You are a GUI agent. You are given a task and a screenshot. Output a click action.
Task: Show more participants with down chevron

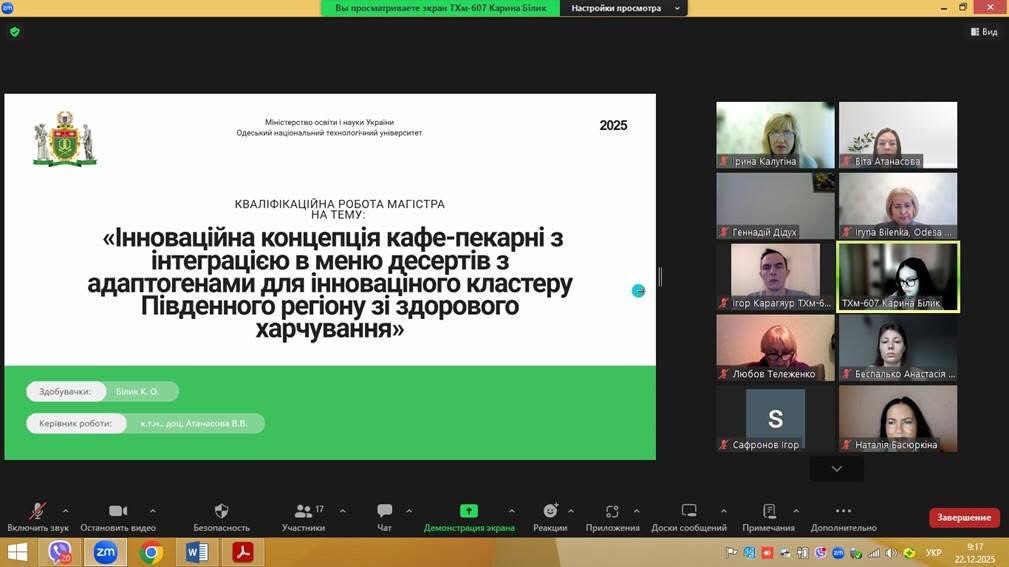pyautogui.click(x=836, y=468)
